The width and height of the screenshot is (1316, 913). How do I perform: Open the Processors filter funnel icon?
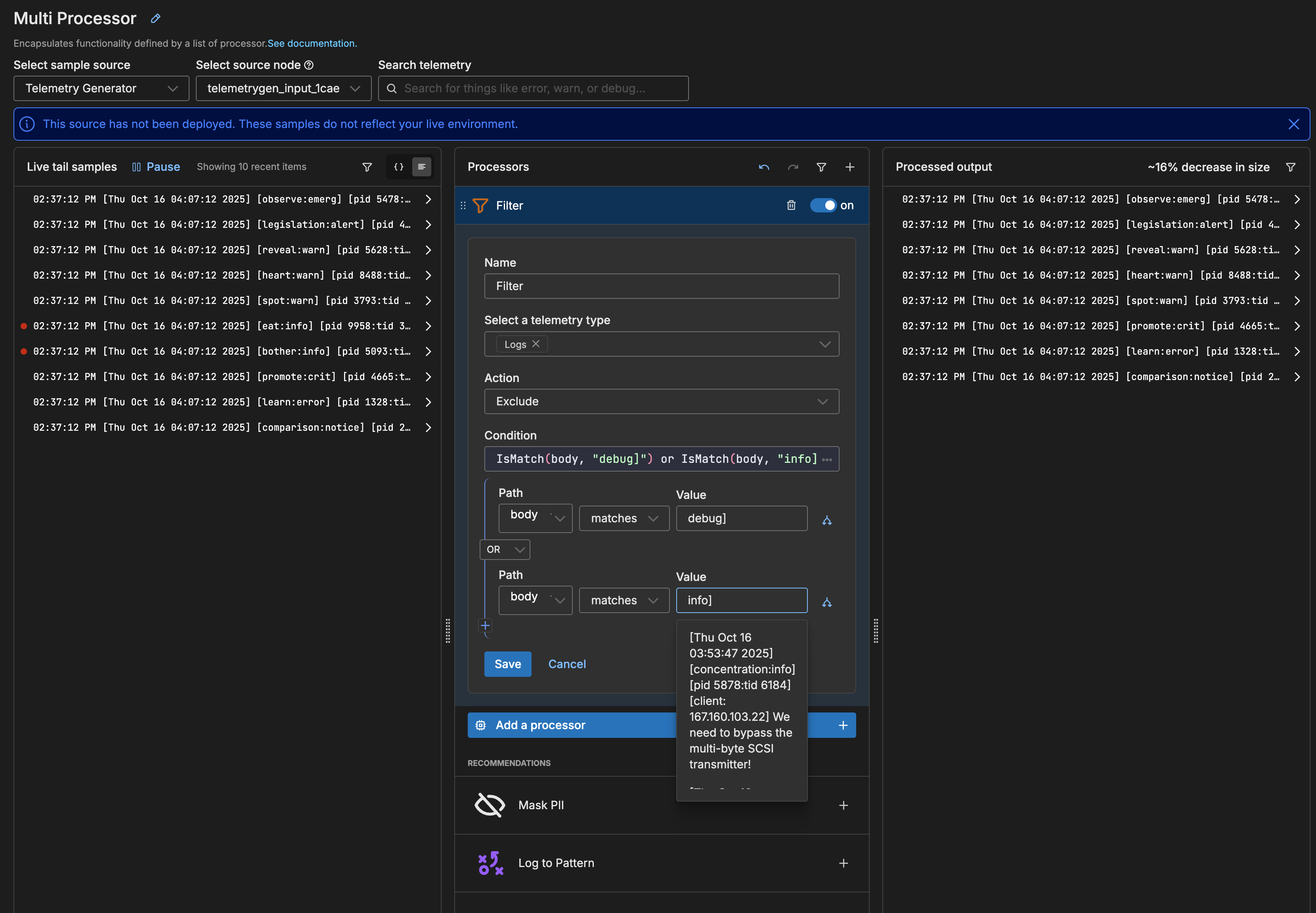[821, 167]
